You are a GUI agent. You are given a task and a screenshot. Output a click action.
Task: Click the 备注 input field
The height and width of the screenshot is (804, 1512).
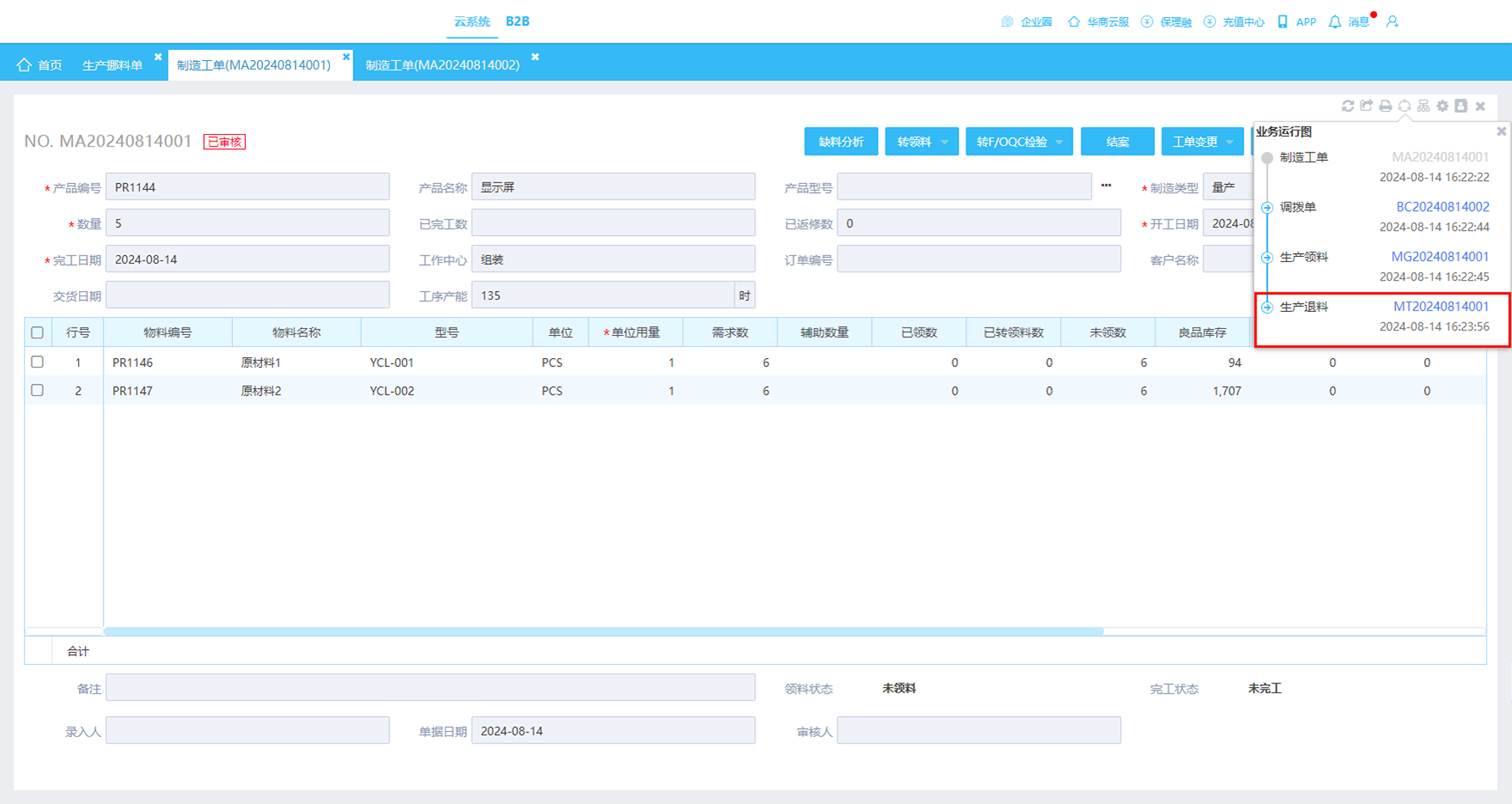430,687
